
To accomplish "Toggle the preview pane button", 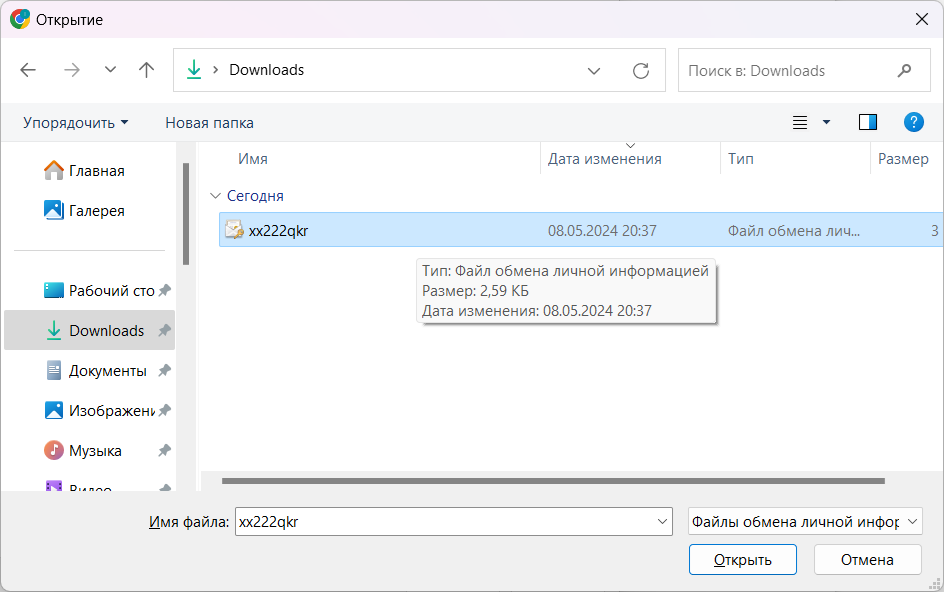I will pos(868,122).
